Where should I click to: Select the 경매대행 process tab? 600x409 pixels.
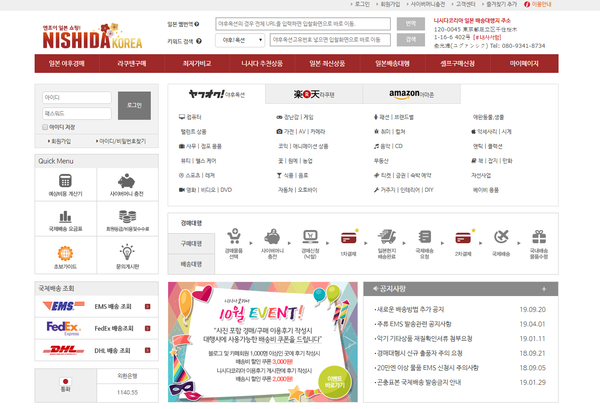point(191,223)
